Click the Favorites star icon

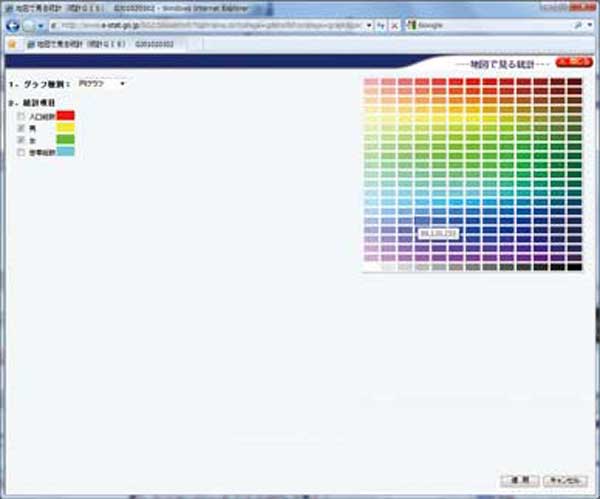pyautogui.click(x=11, y=45)
